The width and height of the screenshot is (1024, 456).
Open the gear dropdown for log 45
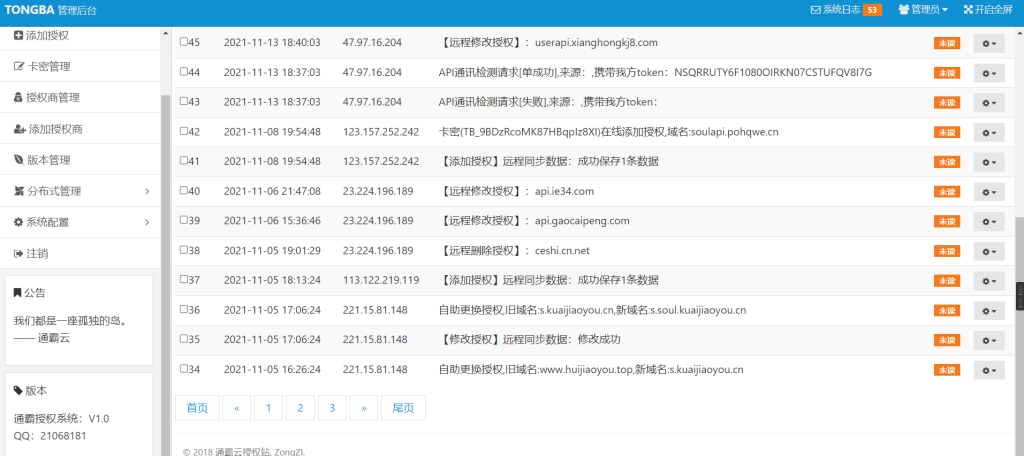pyautogui.click(x=989, y=43)
